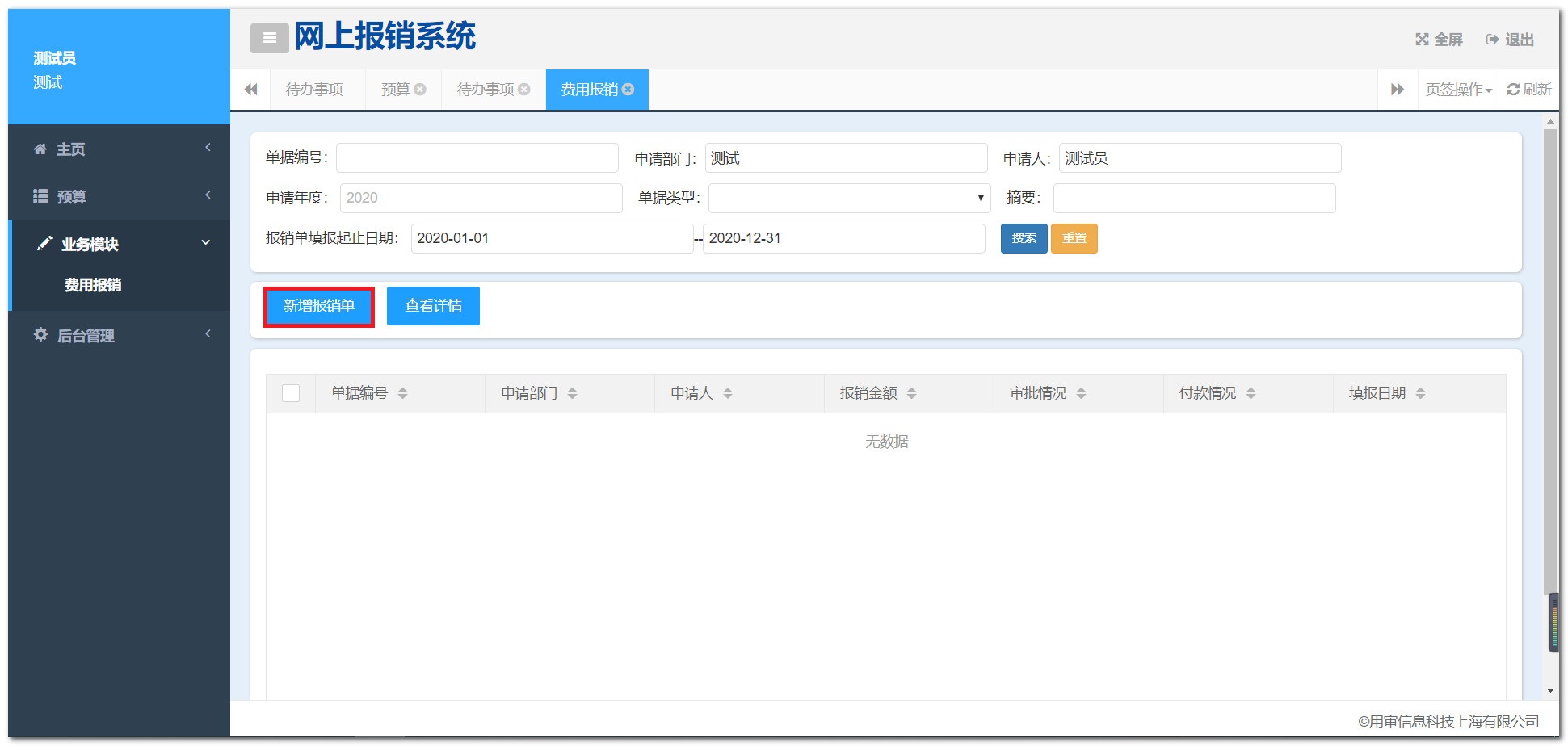Screen dimensions: 1568x746
Task: Switch to the first 待办事项 tab
Action: [x=314, y=90]
